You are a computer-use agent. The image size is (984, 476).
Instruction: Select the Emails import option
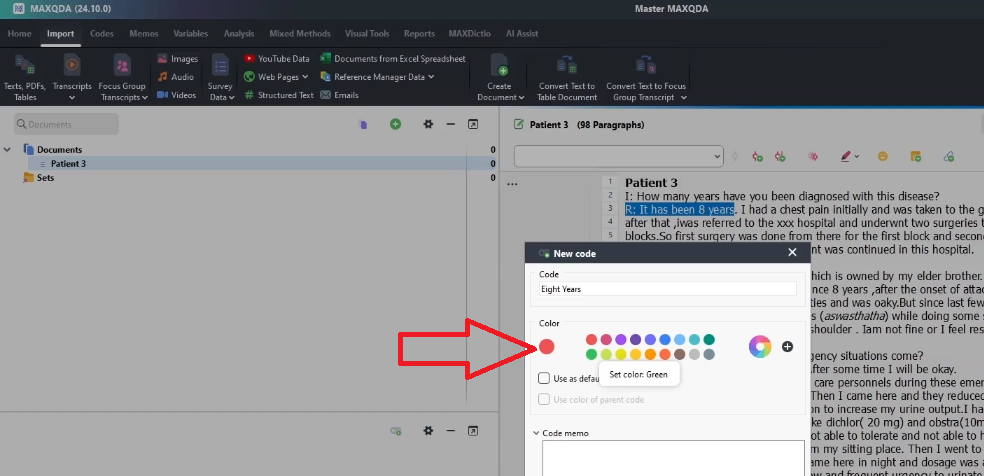coord(338,95)
